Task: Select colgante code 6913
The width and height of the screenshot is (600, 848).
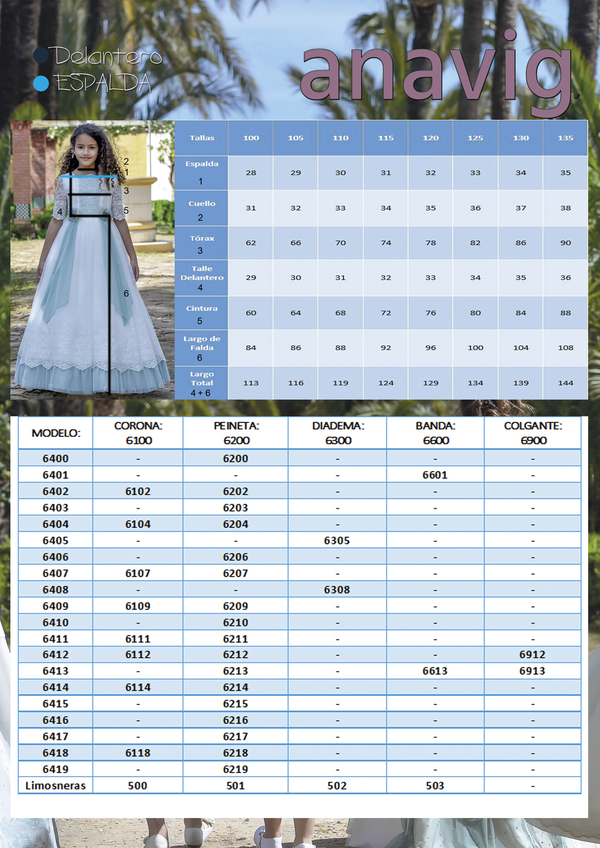Action: 532,671
